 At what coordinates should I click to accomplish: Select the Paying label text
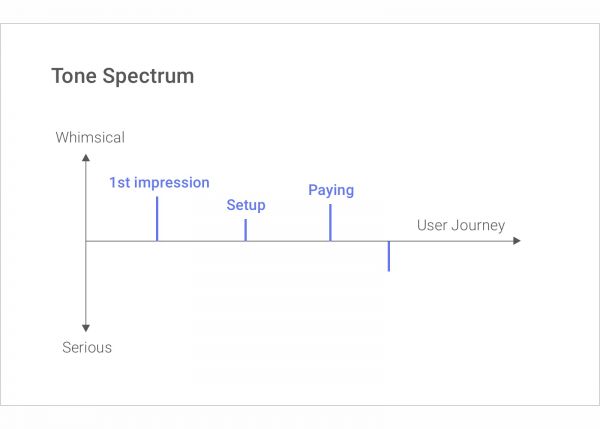[331, 190]
